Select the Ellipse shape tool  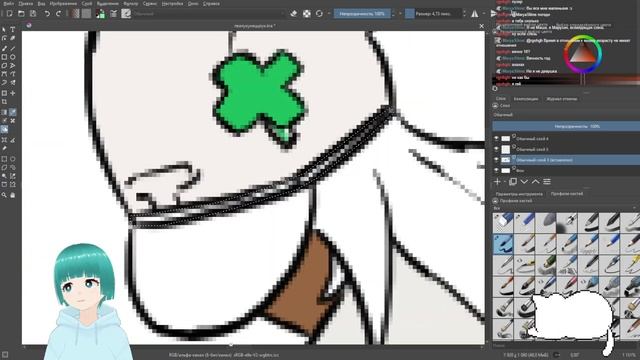[x=13, y=57]
